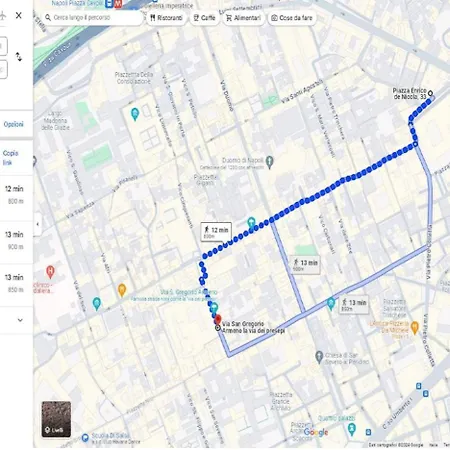Click the red destination pin on map
The height and width of the screenshot is (450, 450).
click(218, 319)
